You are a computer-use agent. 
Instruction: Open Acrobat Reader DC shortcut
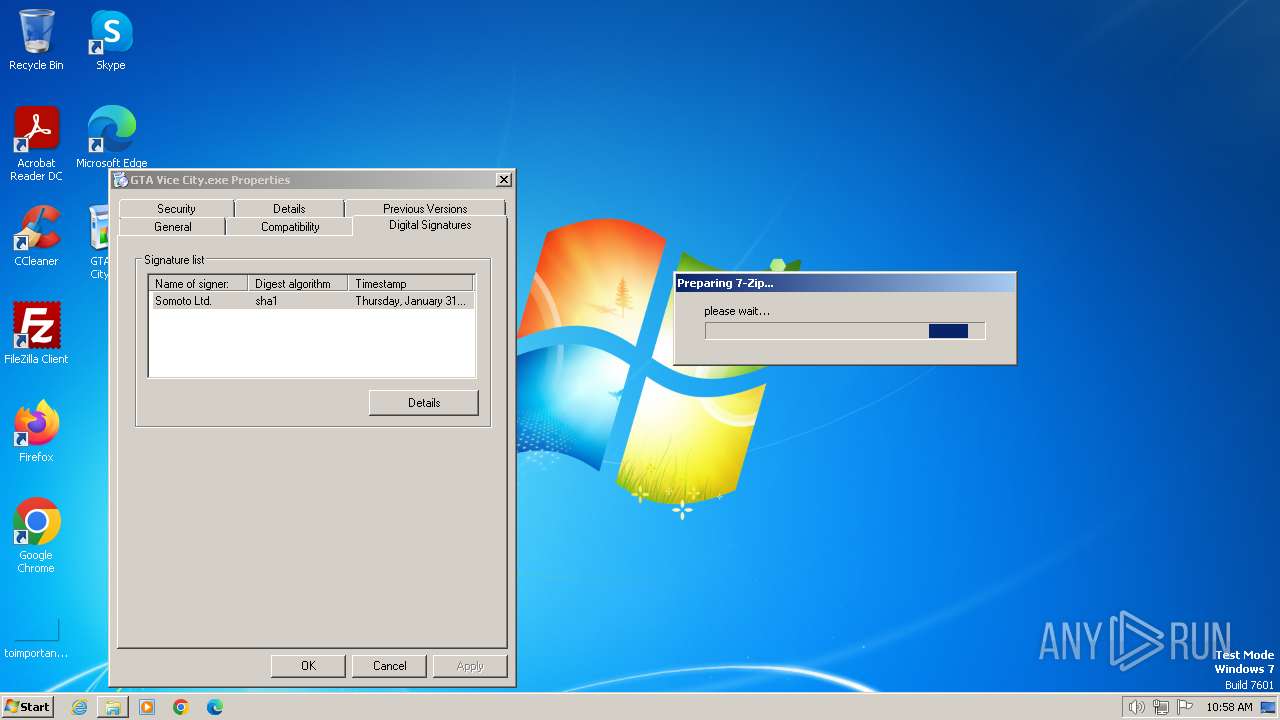(x=36, y=144)
